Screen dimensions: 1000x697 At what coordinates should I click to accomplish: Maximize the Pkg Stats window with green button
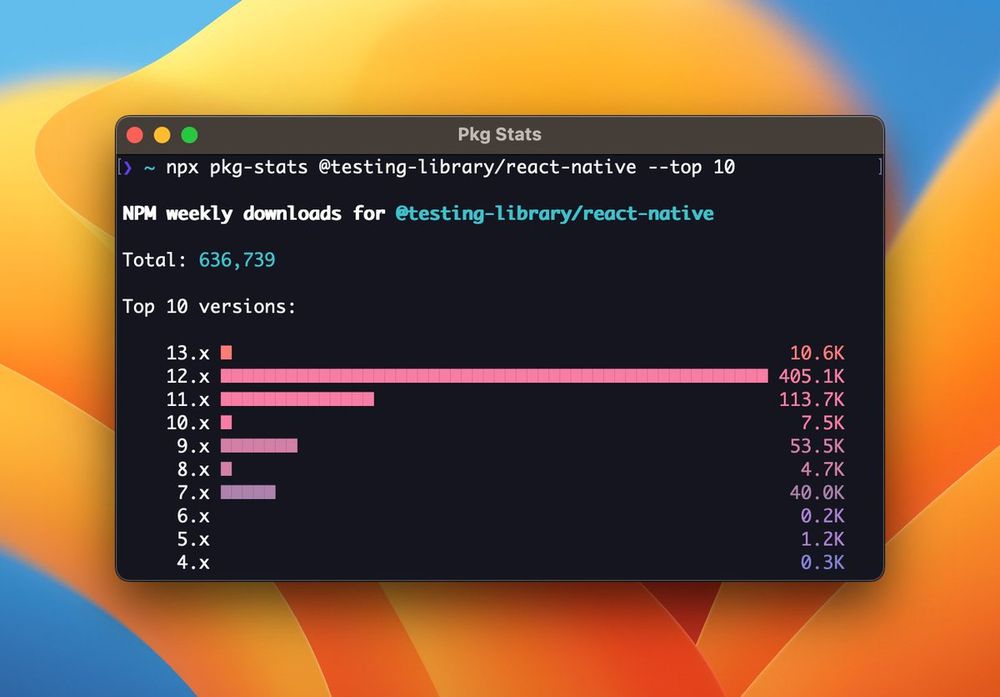coord(189,135)
